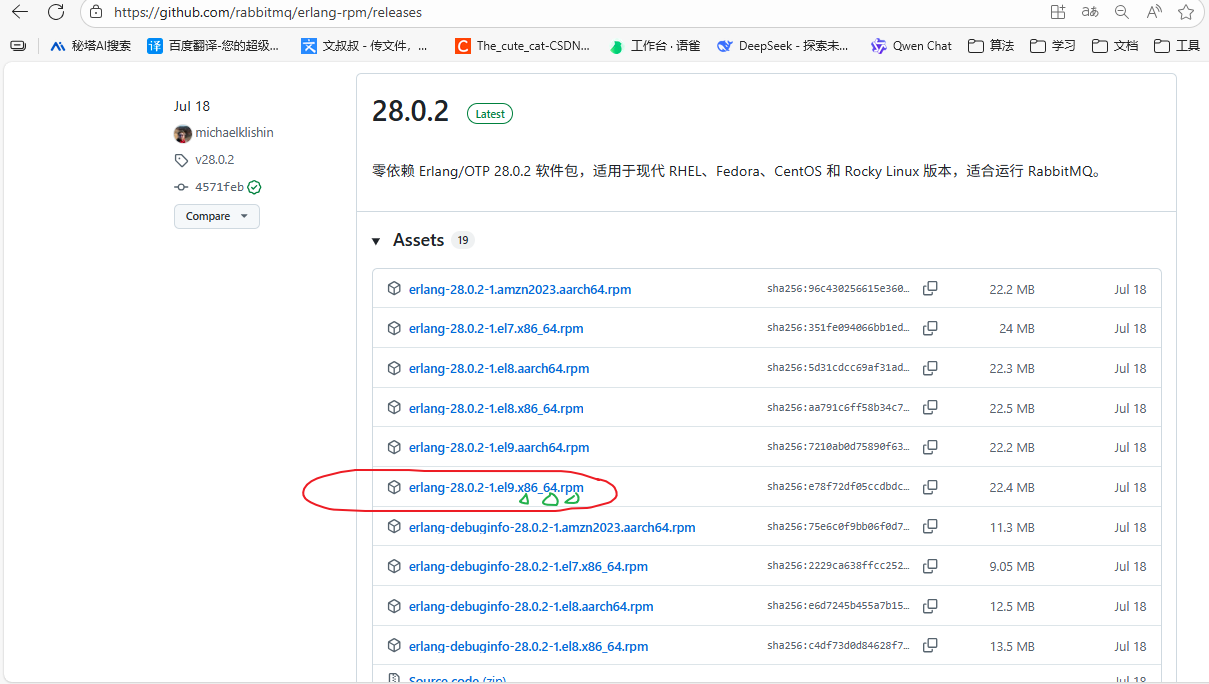This screenshot has width=1209, height=684.
Task: Click michaelklishin avatar image
Action: 182,133
